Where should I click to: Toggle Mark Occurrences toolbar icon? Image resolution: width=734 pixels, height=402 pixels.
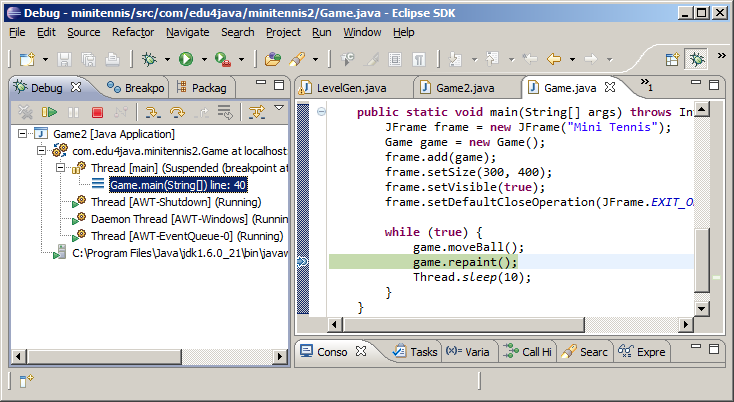371,59
